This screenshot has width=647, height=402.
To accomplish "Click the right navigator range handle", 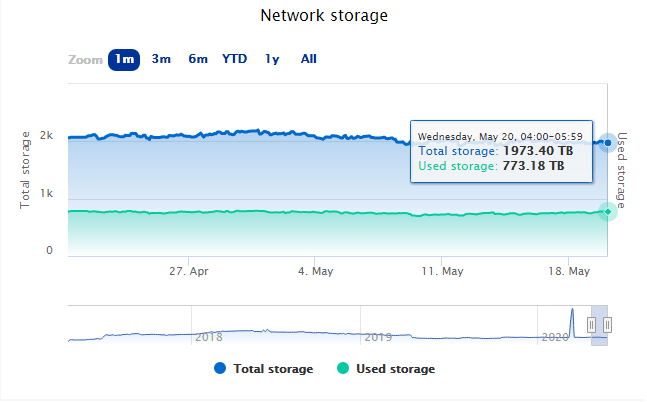I will (x=607, y=325).
